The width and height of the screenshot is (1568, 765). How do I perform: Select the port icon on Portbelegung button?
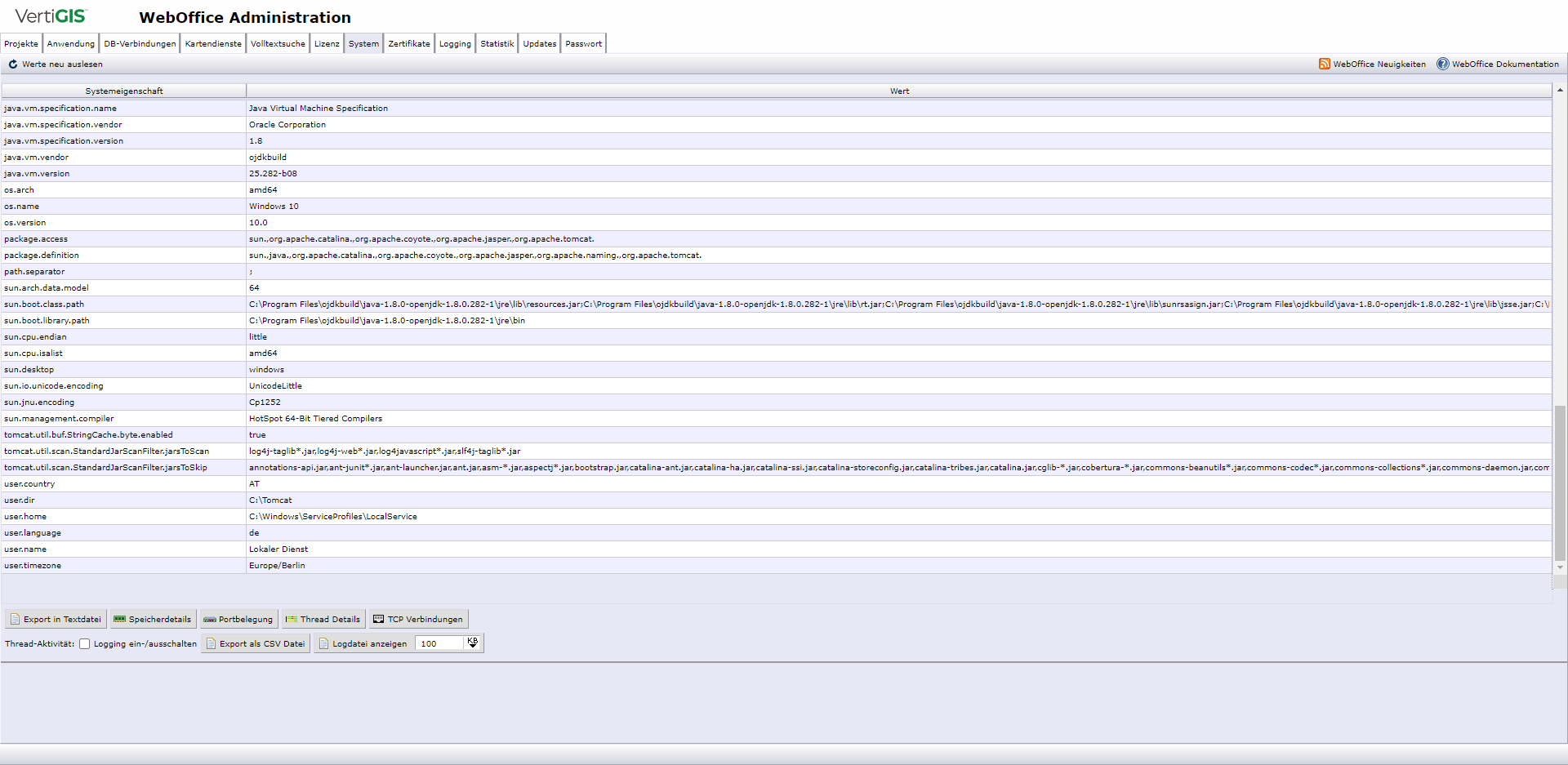click(209, 619)
